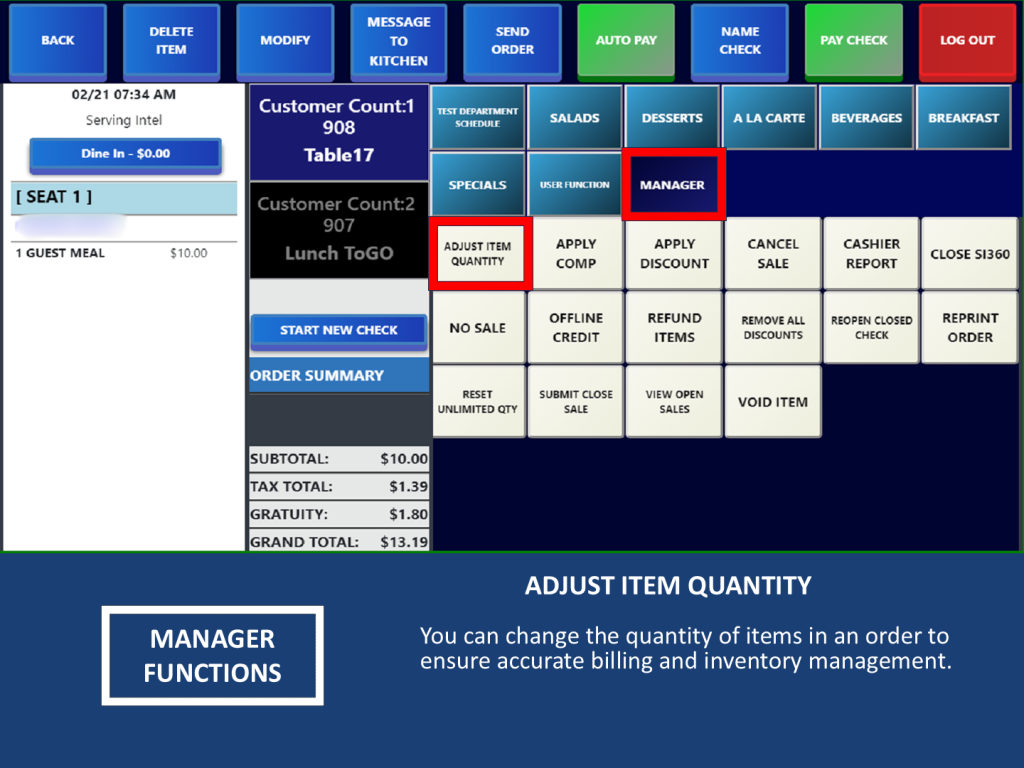
Task: Click Auto Pay in the top bar
Action: click(x=626, y=40)
